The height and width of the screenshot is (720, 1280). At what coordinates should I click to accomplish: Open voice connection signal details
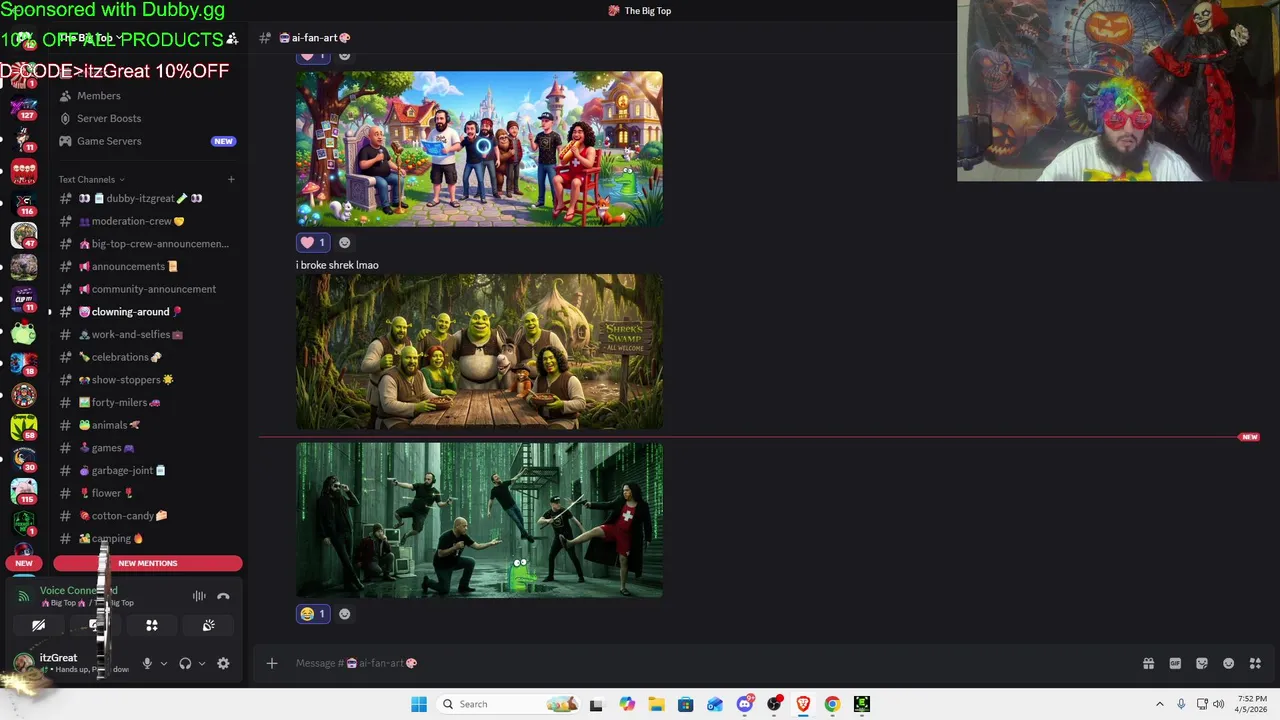[x=24, y=596]
